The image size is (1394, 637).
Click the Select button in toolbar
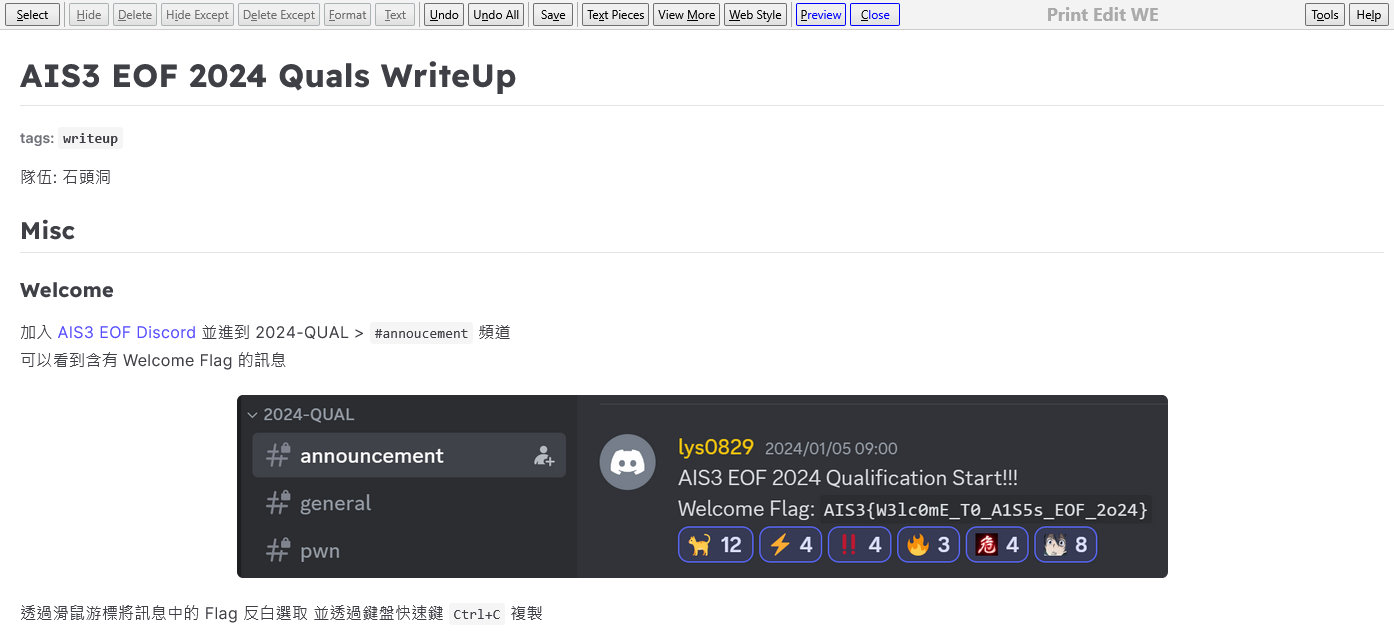point(32,15)
